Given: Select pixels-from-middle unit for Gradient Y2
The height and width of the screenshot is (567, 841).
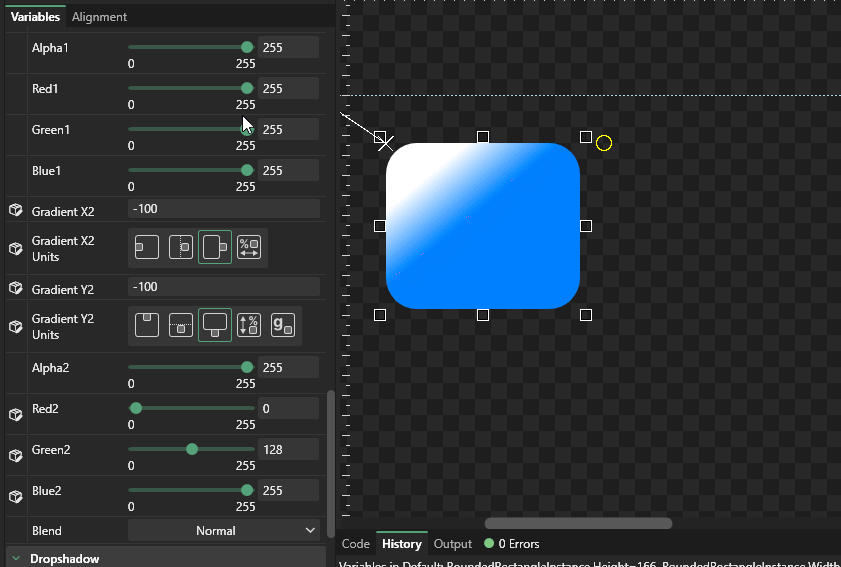Looking at the screenshot, I should coord(181,325).
